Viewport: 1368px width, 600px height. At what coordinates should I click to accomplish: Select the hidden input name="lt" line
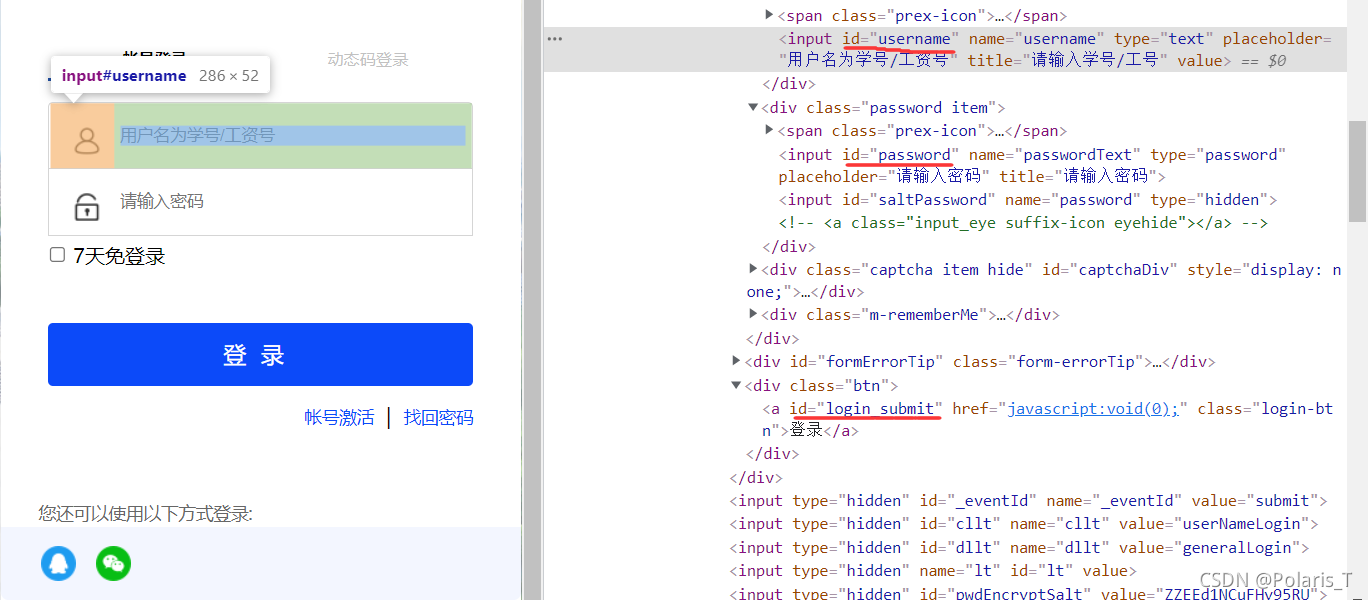tap(934, 571)
